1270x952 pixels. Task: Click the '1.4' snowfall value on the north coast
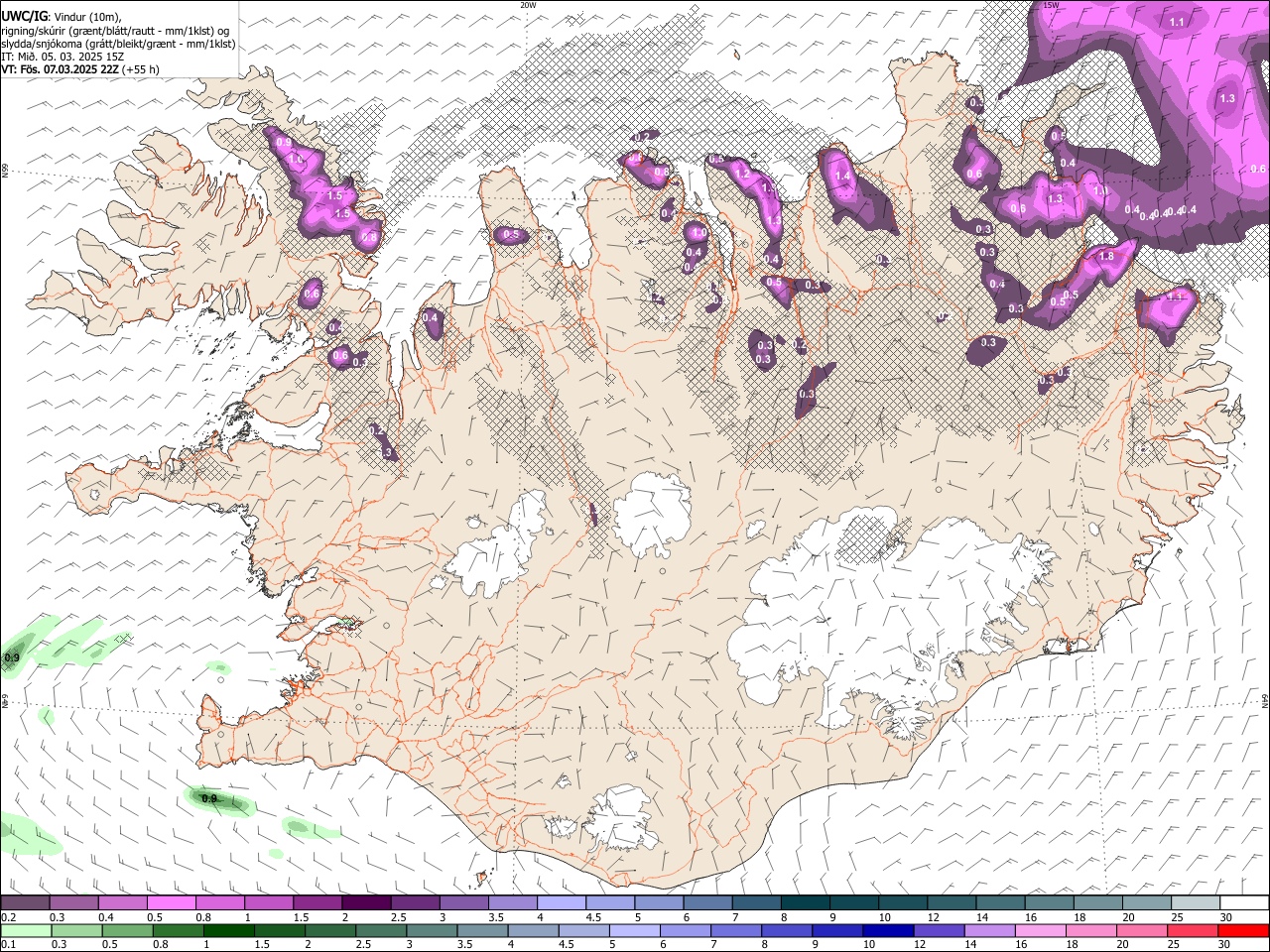(x=843, y=176)
